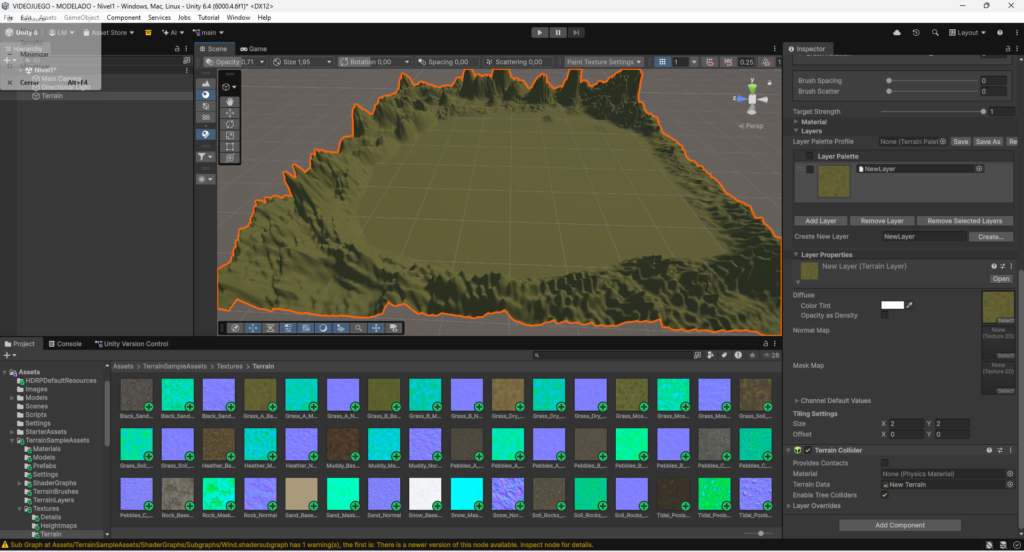Click the Play button
The width and height of the screenshot is (1024, 552).
tap(539, 32)
